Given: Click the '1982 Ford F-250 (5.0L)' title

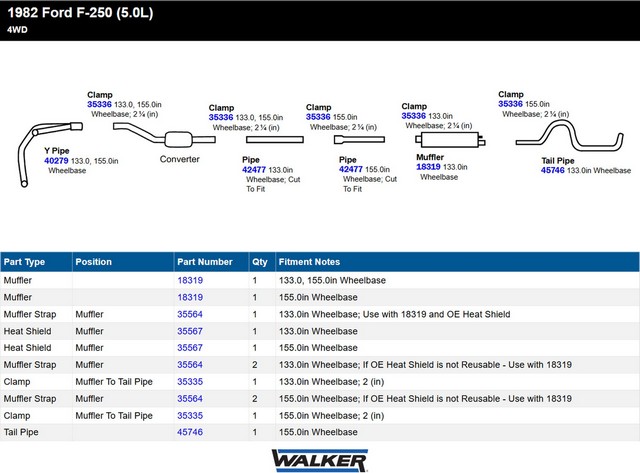Looking at the screenshot, I should tap(80, 13).
